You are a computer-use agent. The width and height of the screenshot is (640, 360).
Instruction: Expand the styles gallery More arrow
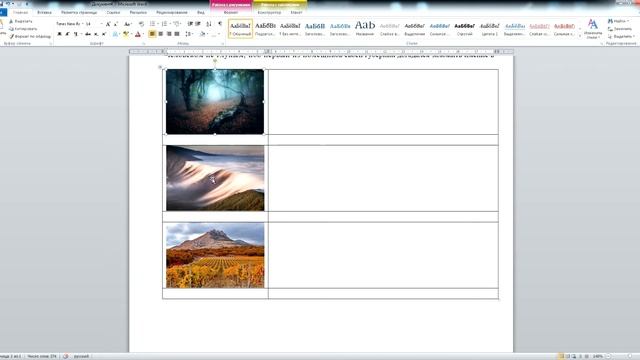point(580,36)
